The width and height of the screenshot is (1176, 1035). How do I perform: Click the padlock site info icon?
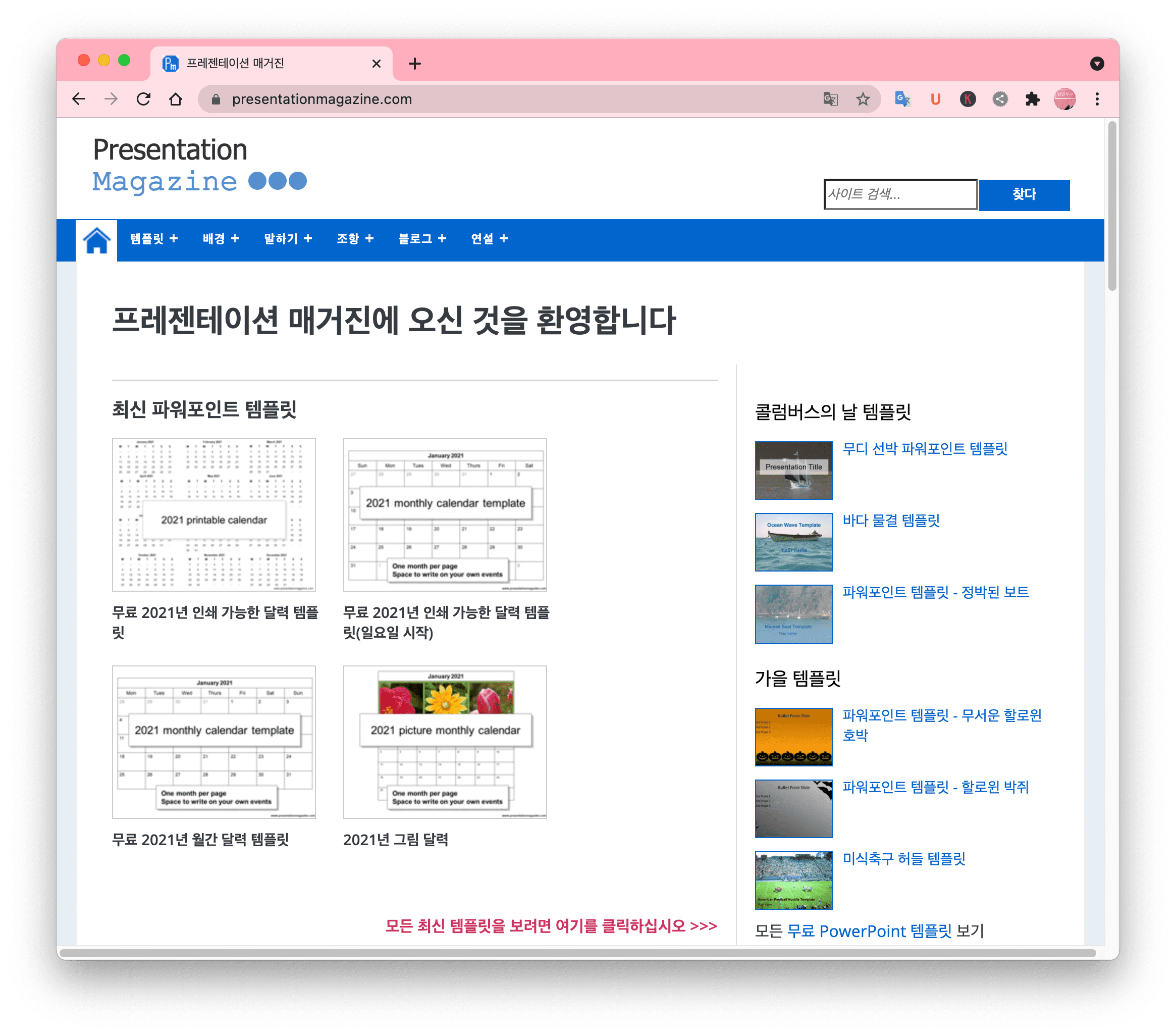[216, 99]
